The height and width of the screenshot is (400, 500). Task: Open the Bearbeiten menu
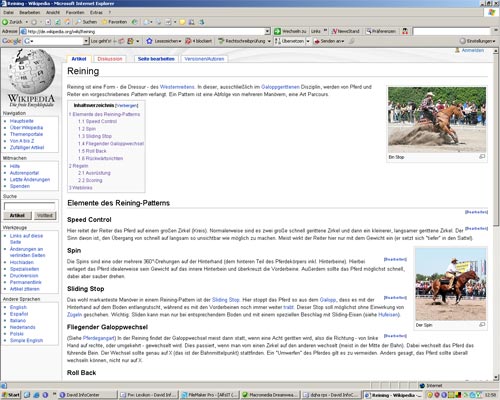[30, 12]
